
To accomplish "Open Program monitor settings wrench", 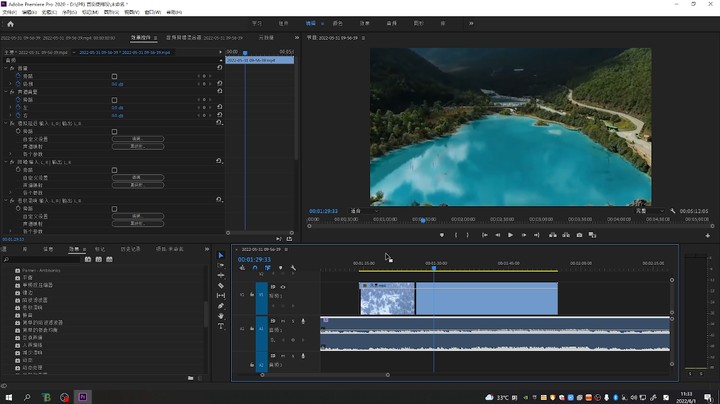I will pyautogui.click(x=673, y=211).
